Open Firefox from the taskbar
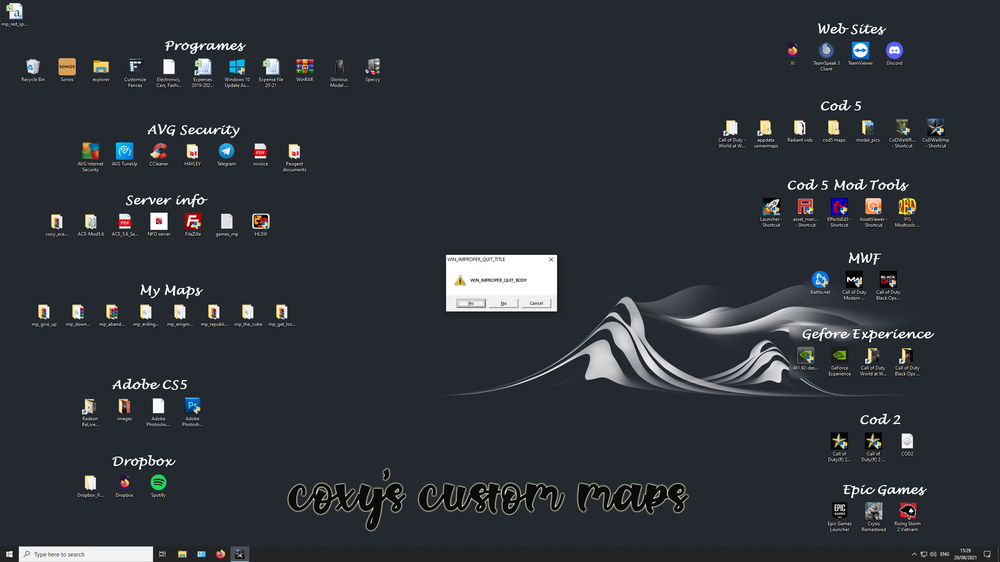This screenshot has height=562, width=1000. click(x=221, y=554)
